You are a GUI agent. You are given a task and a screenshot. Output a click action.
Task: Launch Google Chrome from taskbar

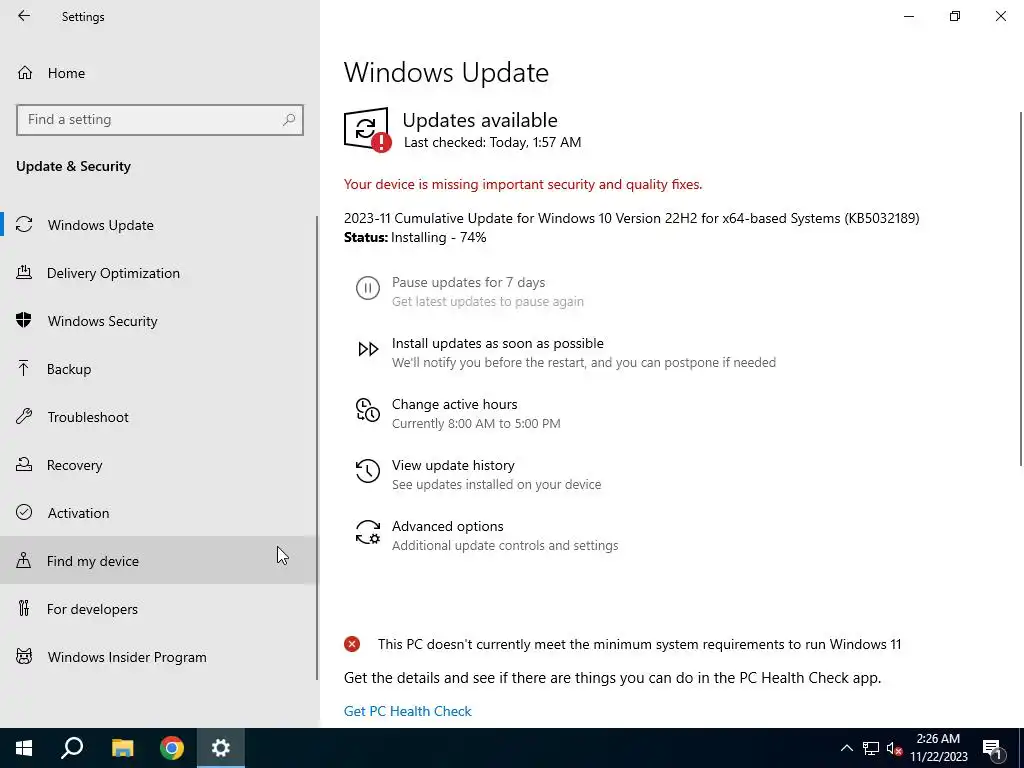tap(172, 748)
